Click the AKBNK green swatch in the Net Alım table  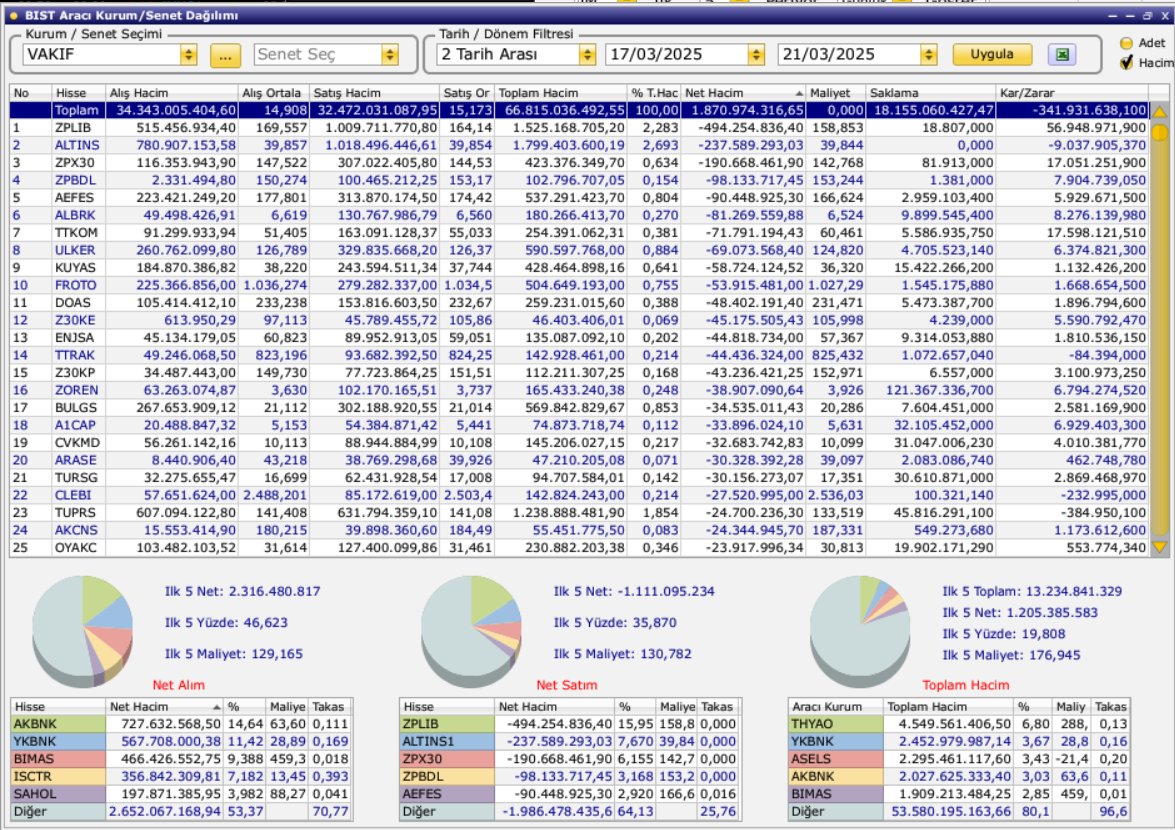[x=58, y=724]
